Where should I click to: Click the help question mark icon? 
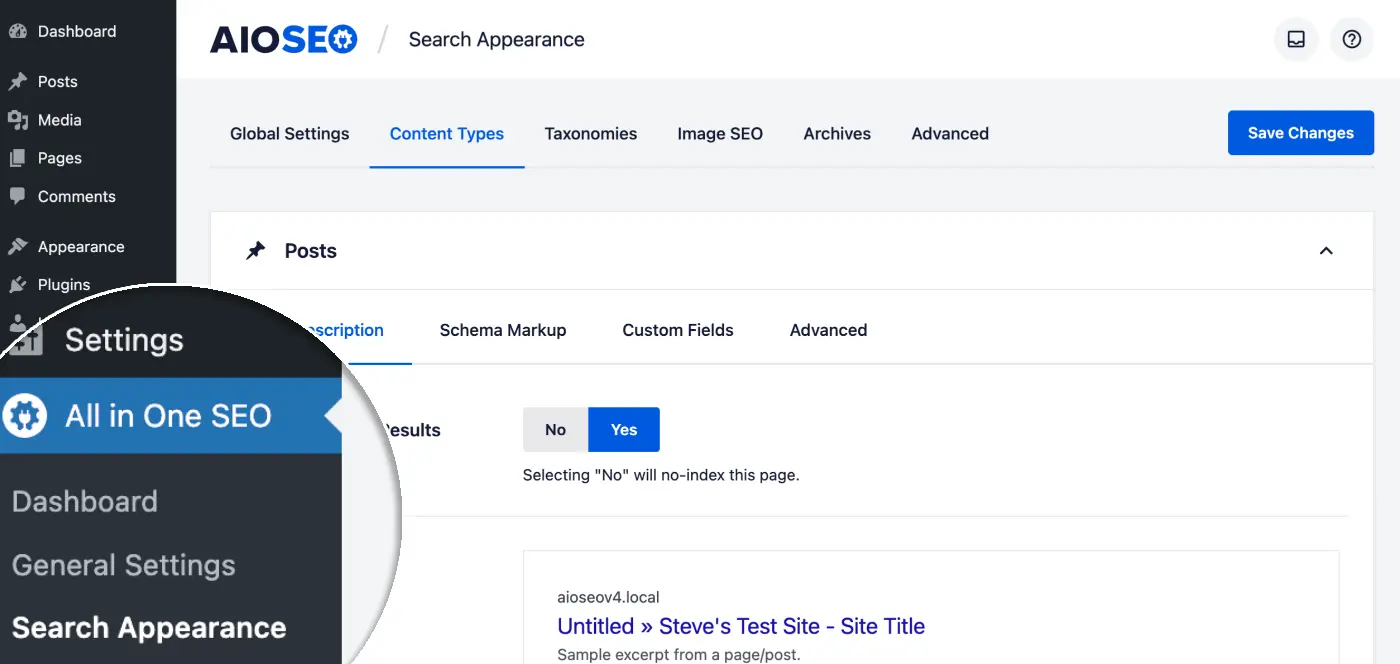(x=1352, y=40)
